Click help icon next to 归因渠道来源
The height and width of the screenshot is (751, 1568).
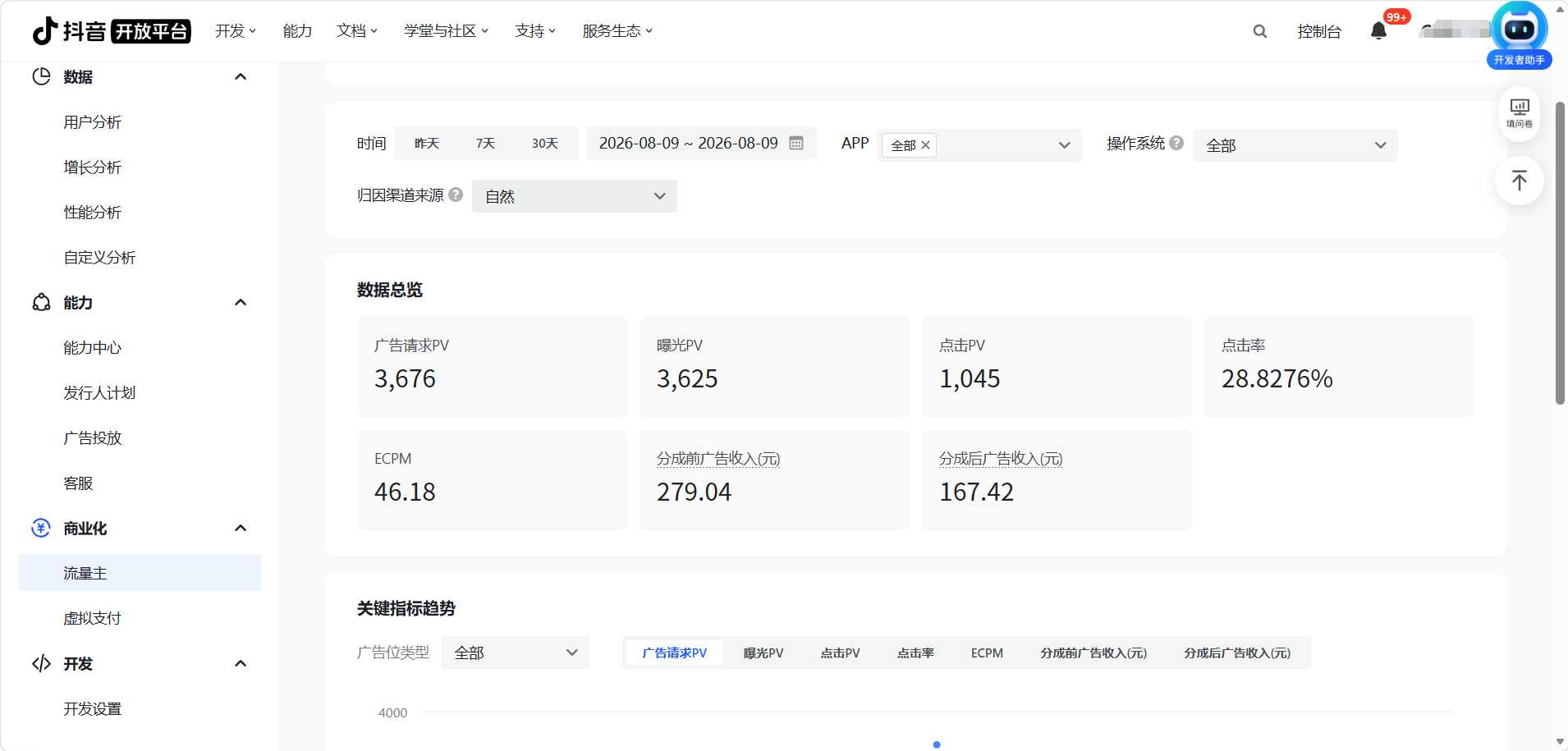pos(456,195)
